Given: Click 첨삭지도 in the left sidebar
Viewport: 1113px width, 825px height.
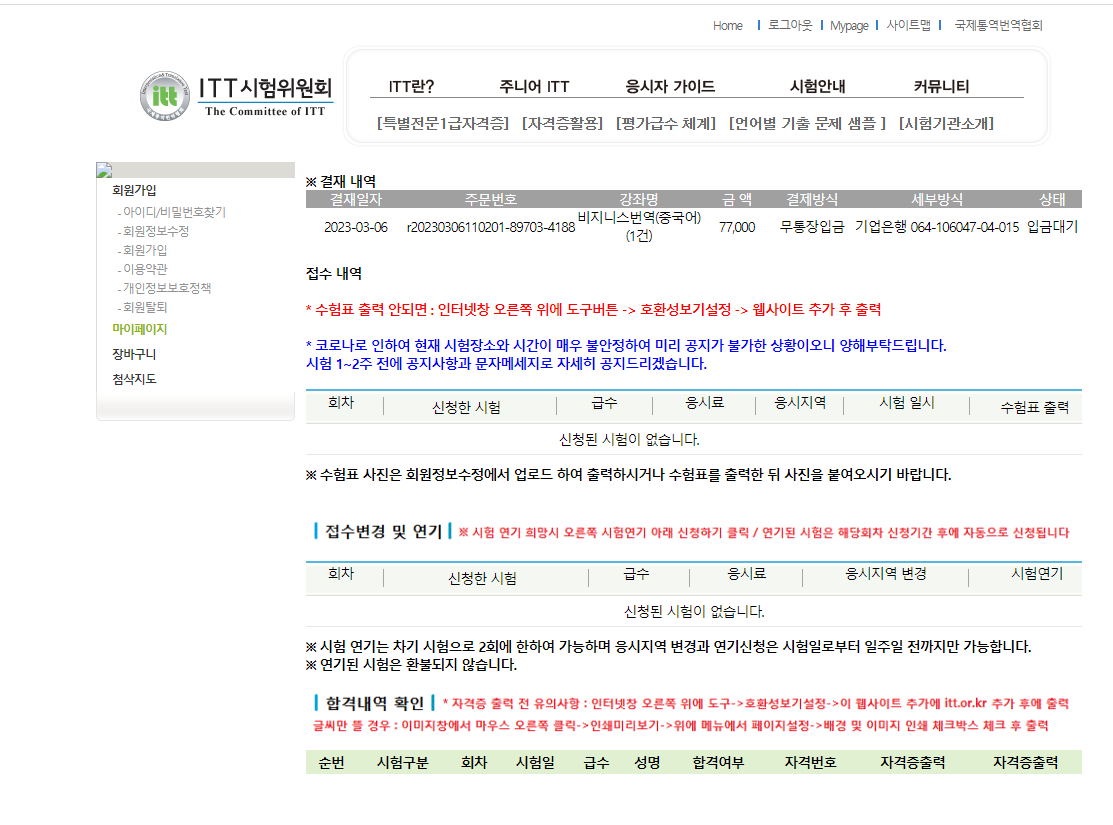Looking at the screenshot, I should [x=134, y=379].
